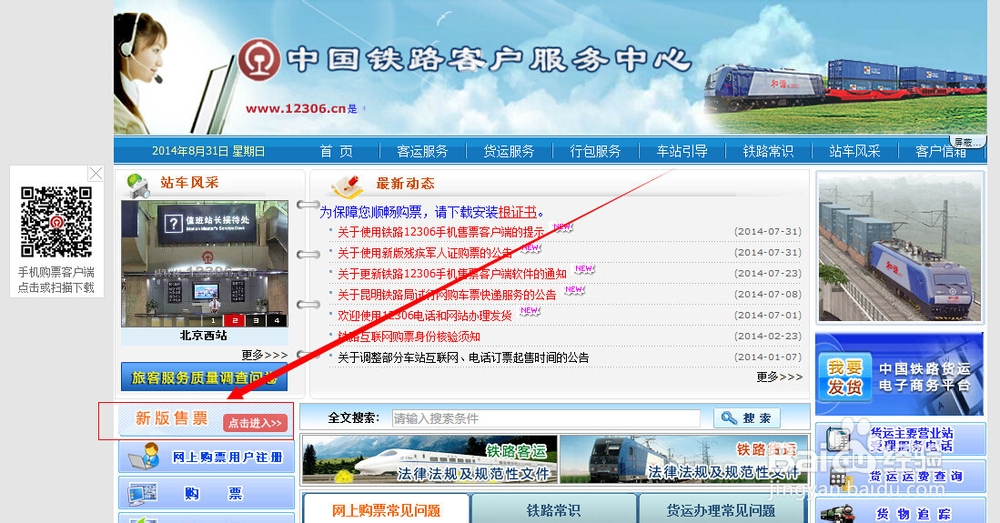Open notice 欢迎使用12306电话和网站办理发货
Viewport: 1000px width, 523px height.
tap(425, 316)
